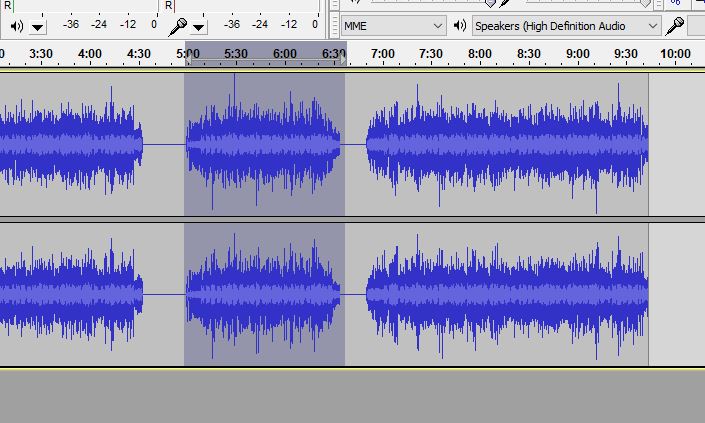The height and width of the screenshot is (423, 705).
Task: Click the -12 mark on the playback meter
Action: pyautogui.click(x=128, y=24)
